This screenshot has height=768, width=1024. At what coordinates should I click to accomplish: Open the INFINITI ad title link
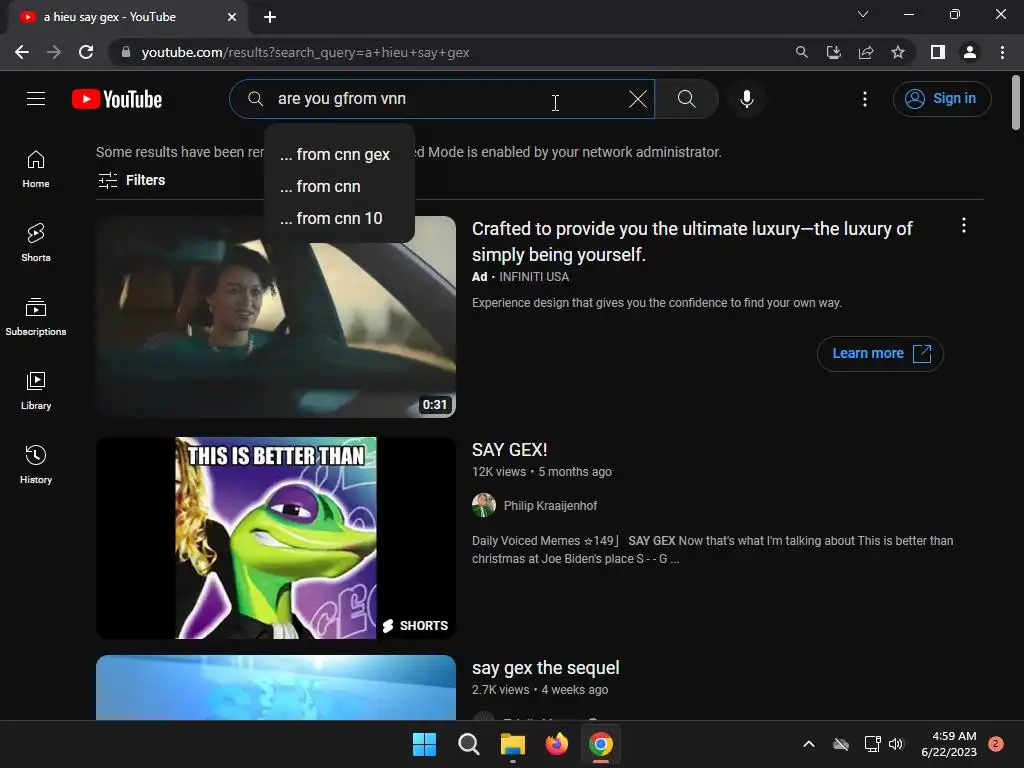click(x=692, y=242)
